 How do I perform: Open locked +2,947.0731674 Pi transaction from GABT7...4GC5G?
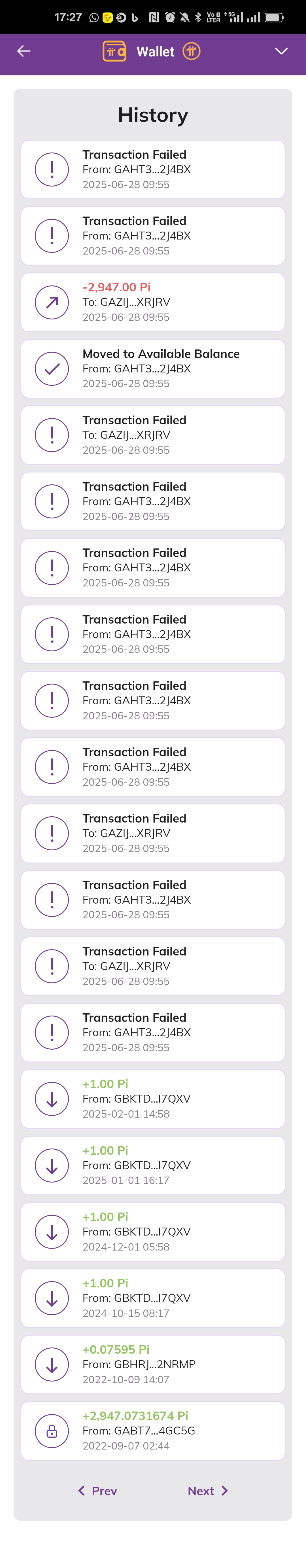pos(153,1431)
